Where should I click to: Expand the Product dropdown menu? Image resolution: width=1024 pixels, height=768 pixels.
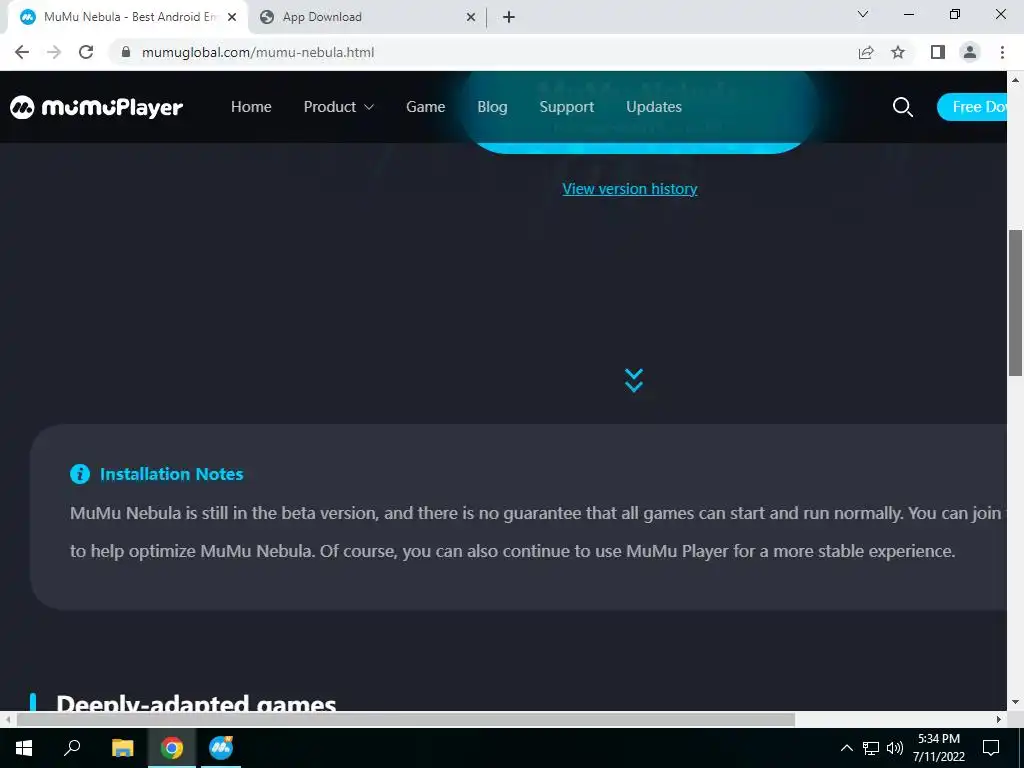coord(338,107)
